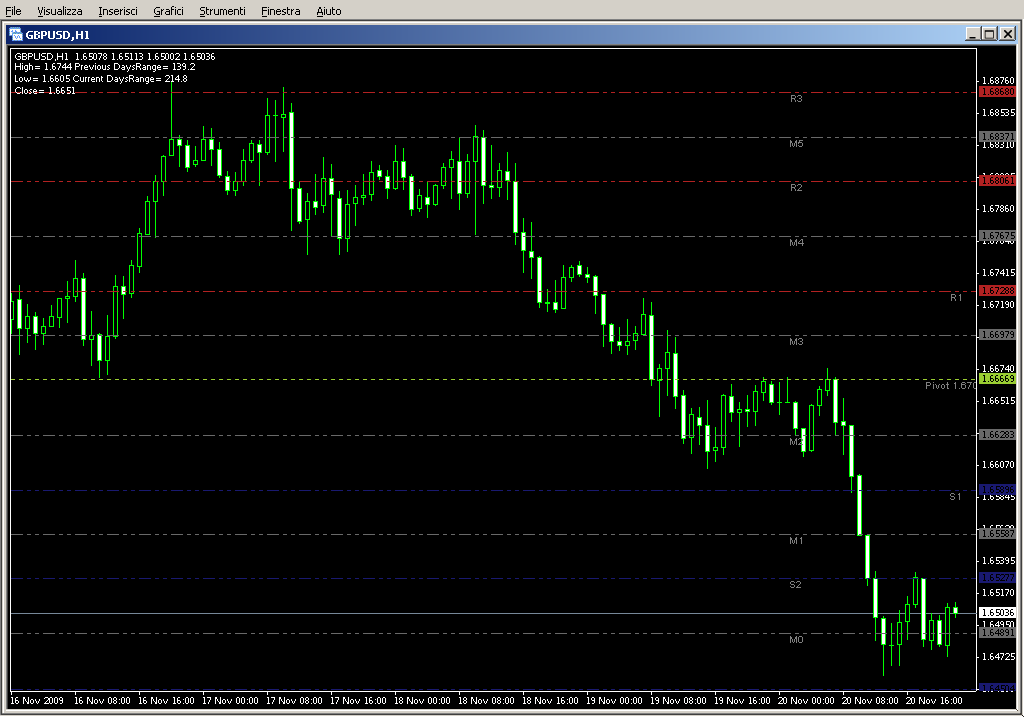Click the 1.67860 price scale value
The image size is (1024, 717).
tap(999, 209)
